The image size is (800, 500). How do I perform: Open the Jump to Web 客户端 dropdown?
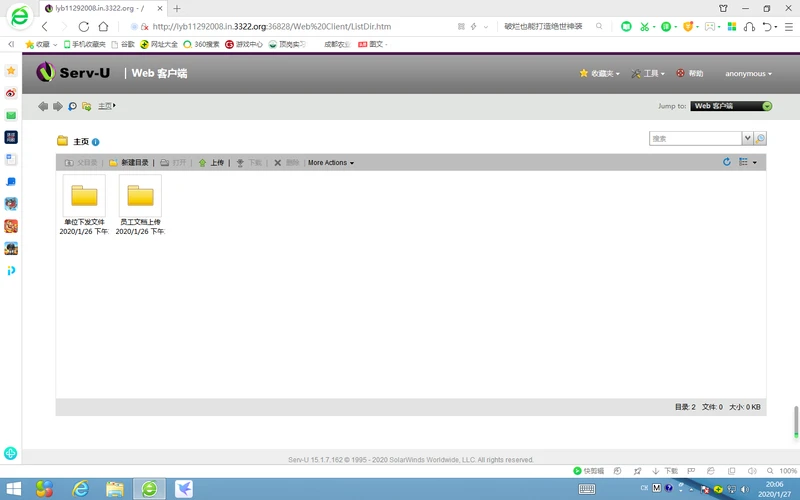click(x=731, y=106)
